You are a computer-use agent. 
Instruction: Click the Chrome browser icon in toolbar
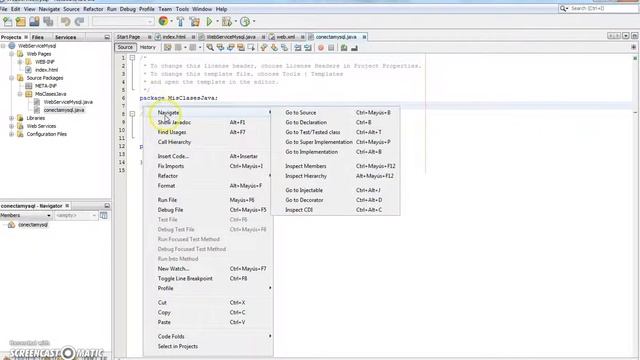click(x=163, y=22)
